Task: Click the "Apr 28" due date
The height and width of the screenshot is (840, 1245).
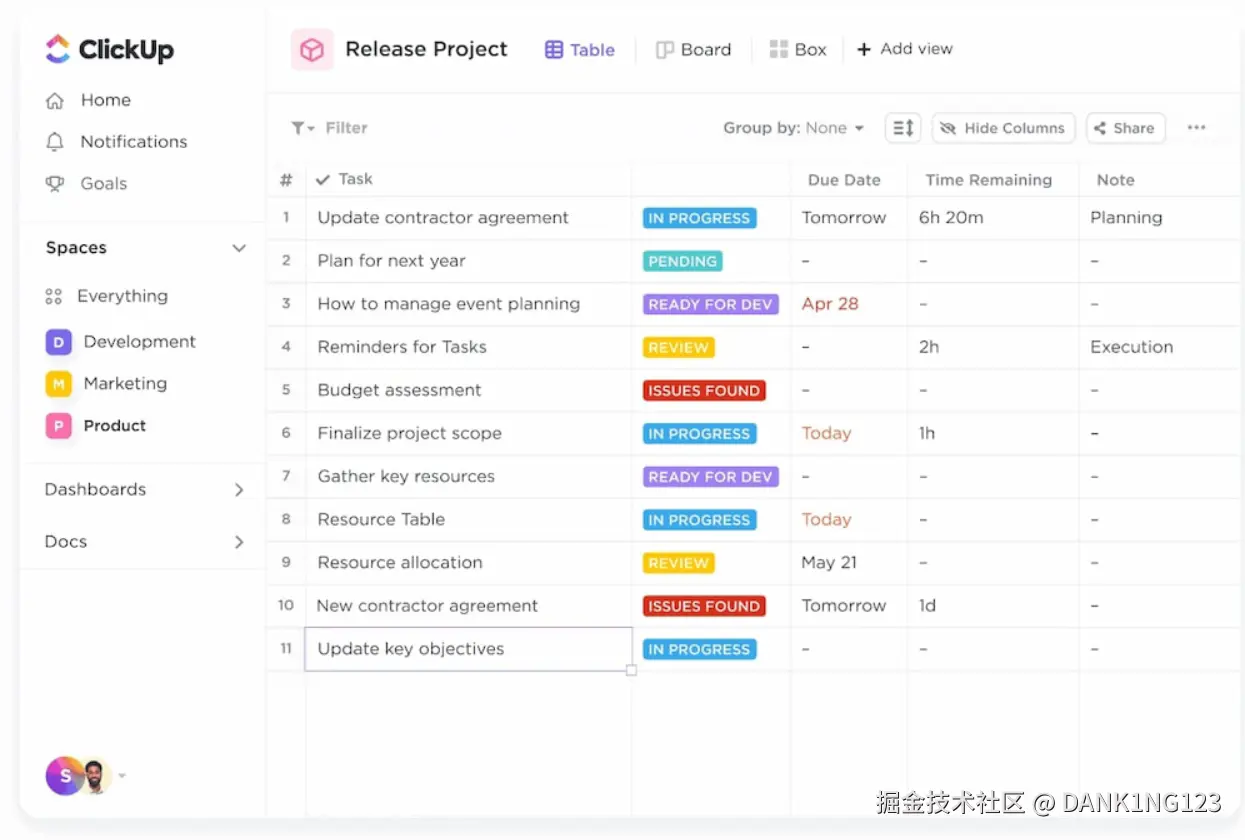Action: [830, 304]
